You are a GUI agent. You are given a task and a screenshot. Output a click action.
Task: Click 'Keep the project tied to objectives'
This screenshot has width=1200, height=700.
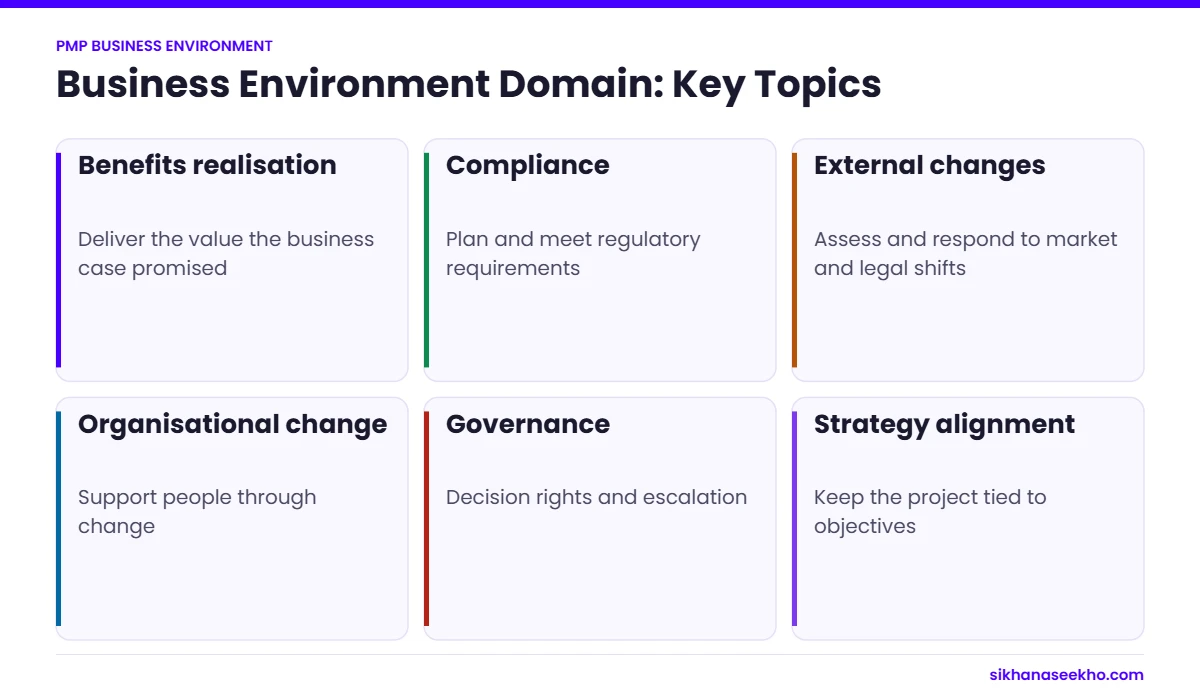930,512
